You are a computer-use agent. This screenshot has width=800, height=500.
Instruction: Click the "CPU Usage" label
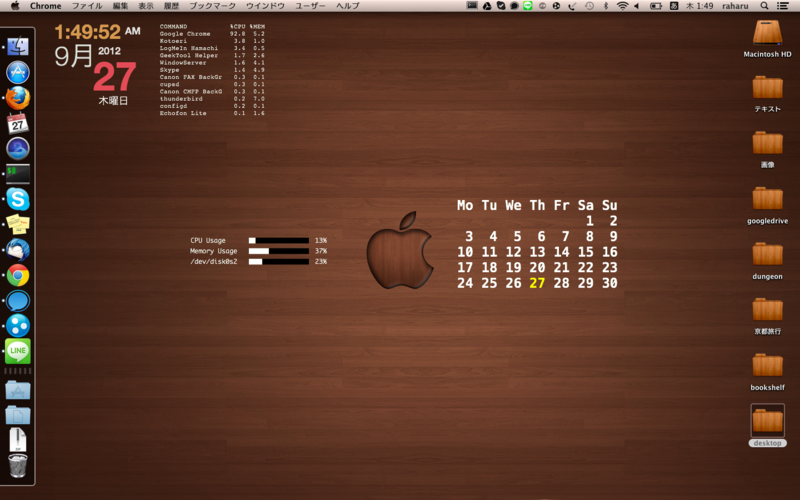[208, 240]
